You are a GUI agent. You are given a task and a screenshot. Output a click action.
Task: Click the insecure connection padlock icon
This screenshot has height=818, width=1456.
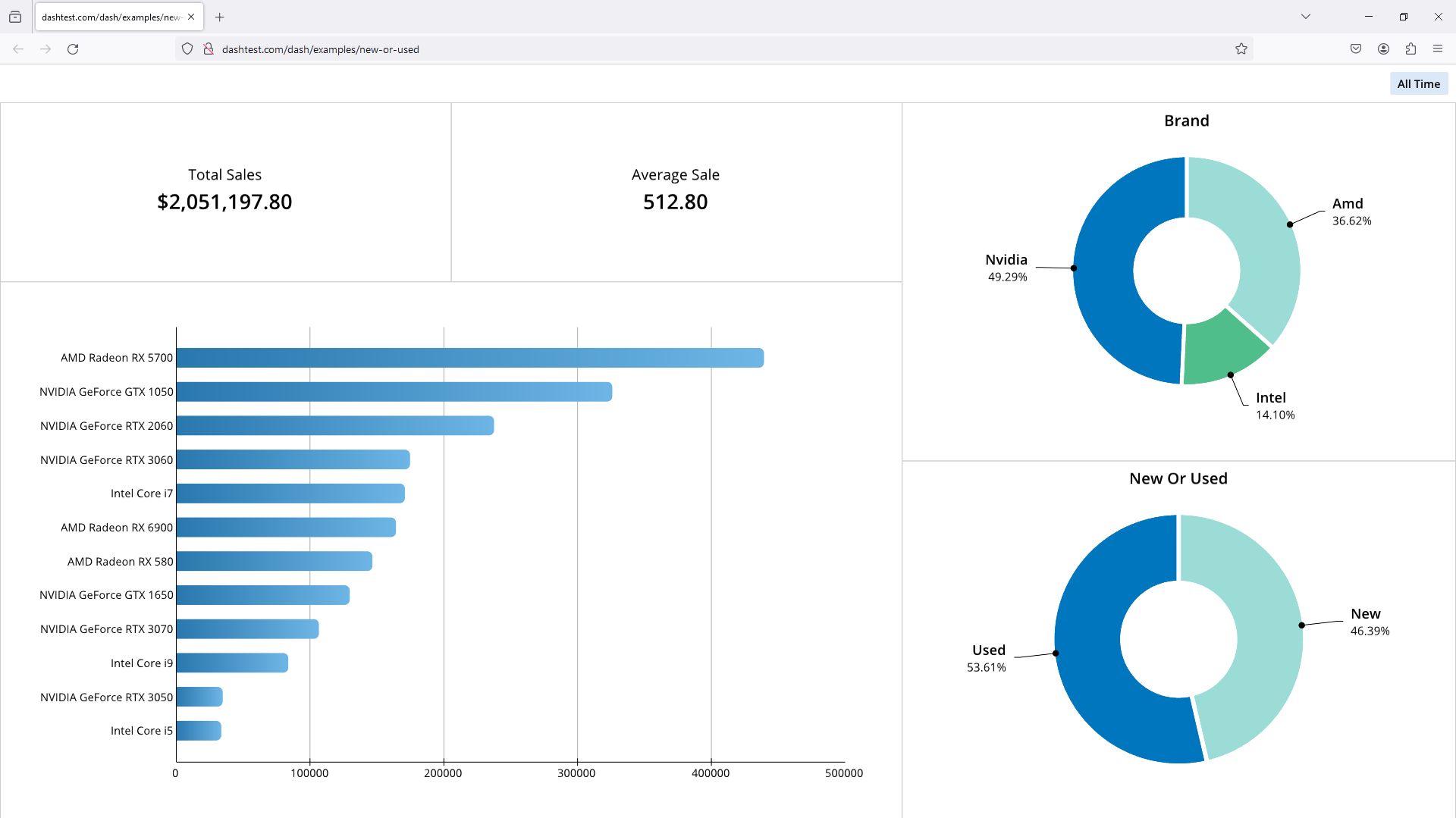point(209,49)
